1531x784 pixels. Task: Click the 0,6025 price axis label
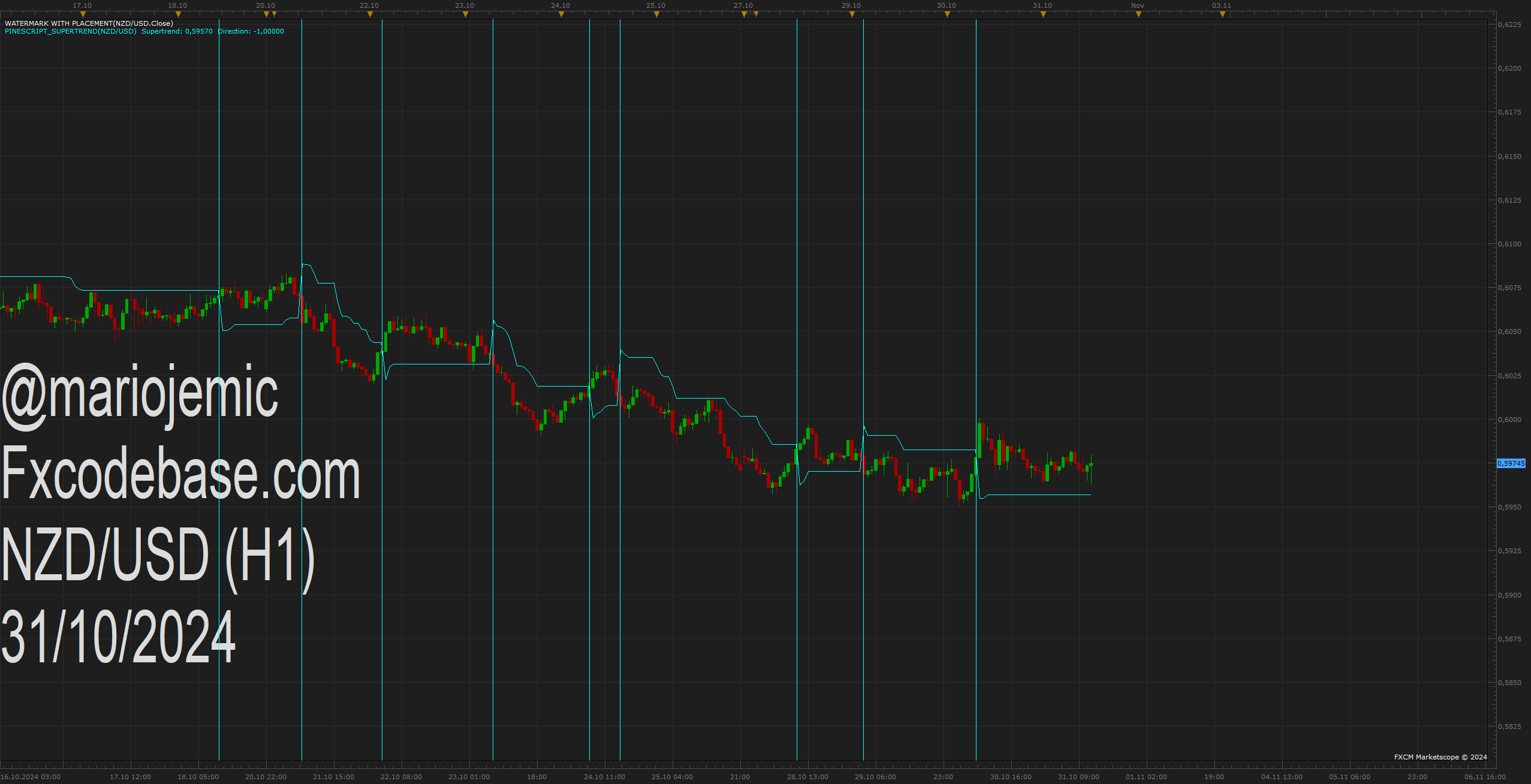click(1509, 376)
